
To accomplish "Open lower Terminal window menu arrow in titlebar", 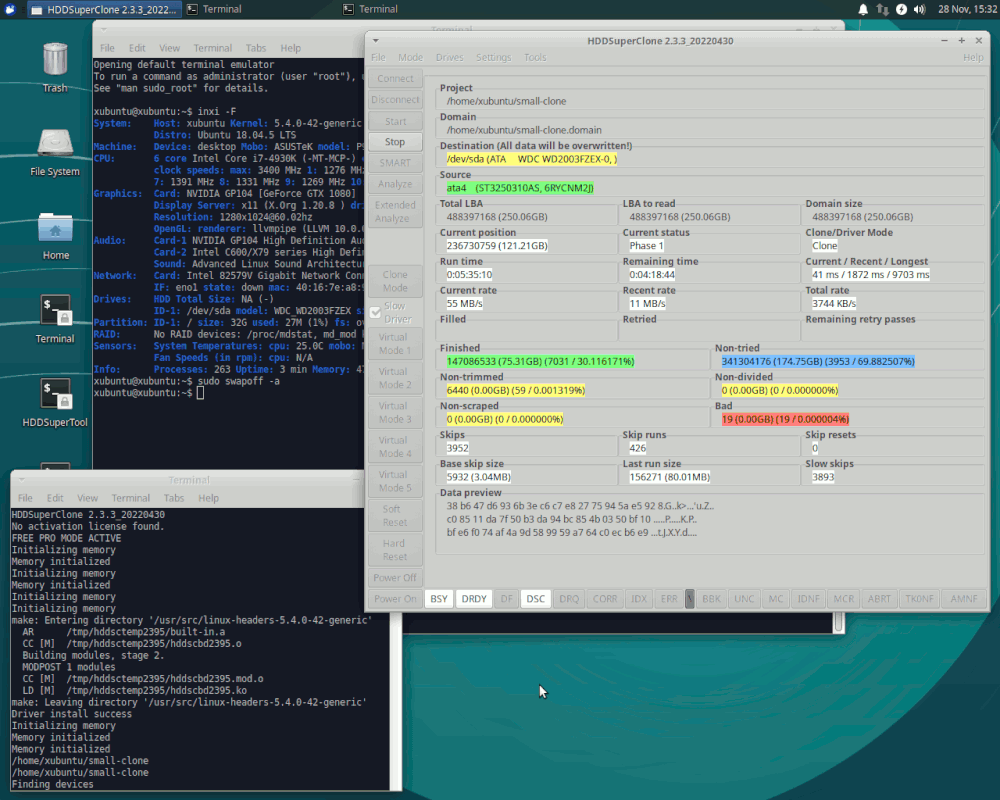I will pos(21,480).
